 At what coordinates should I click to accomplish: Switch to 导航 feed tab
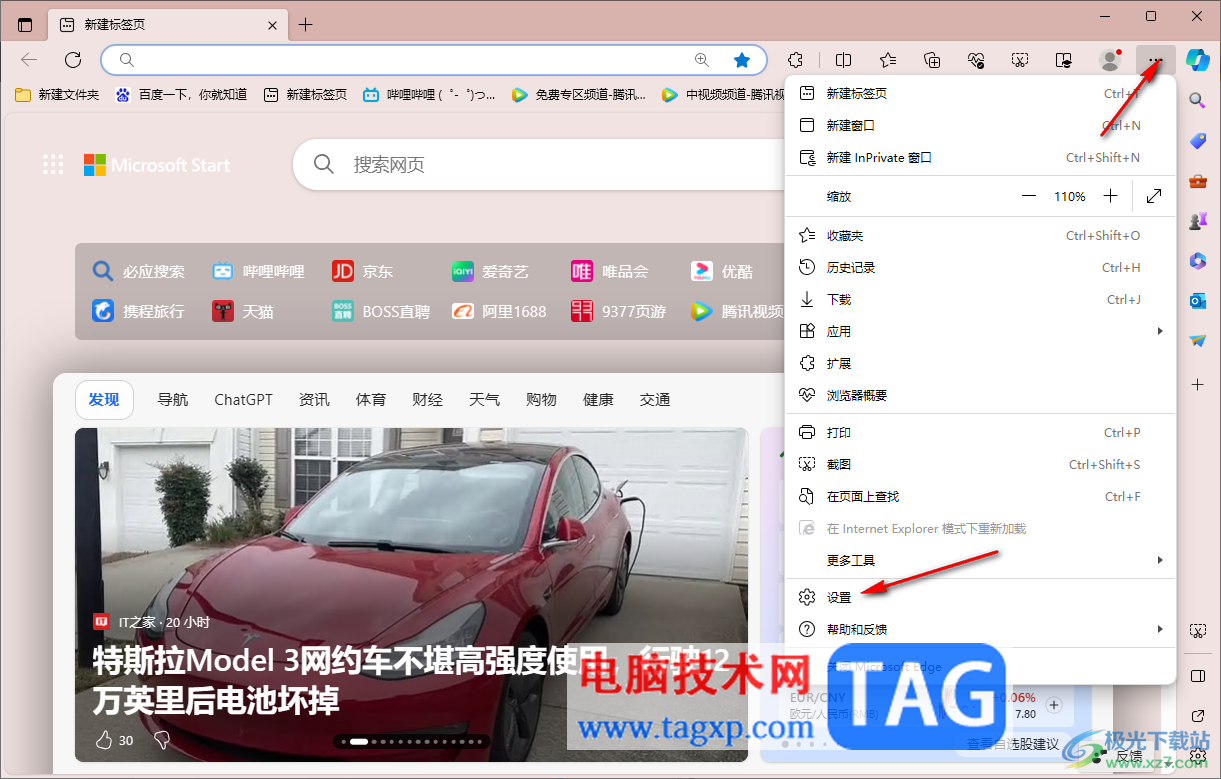point(172,400)
